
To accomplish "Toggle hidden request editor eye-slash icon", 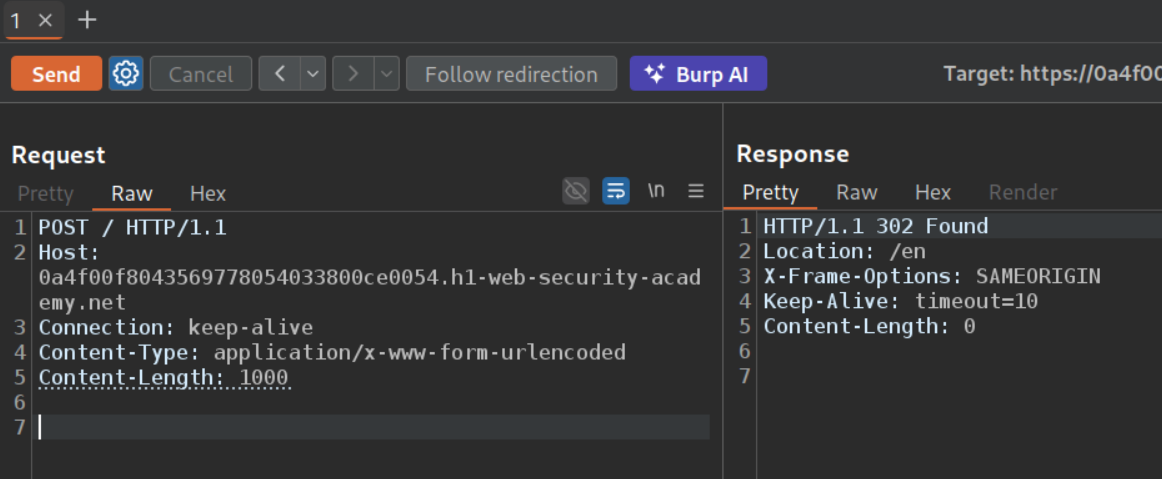I will [576, 191].
